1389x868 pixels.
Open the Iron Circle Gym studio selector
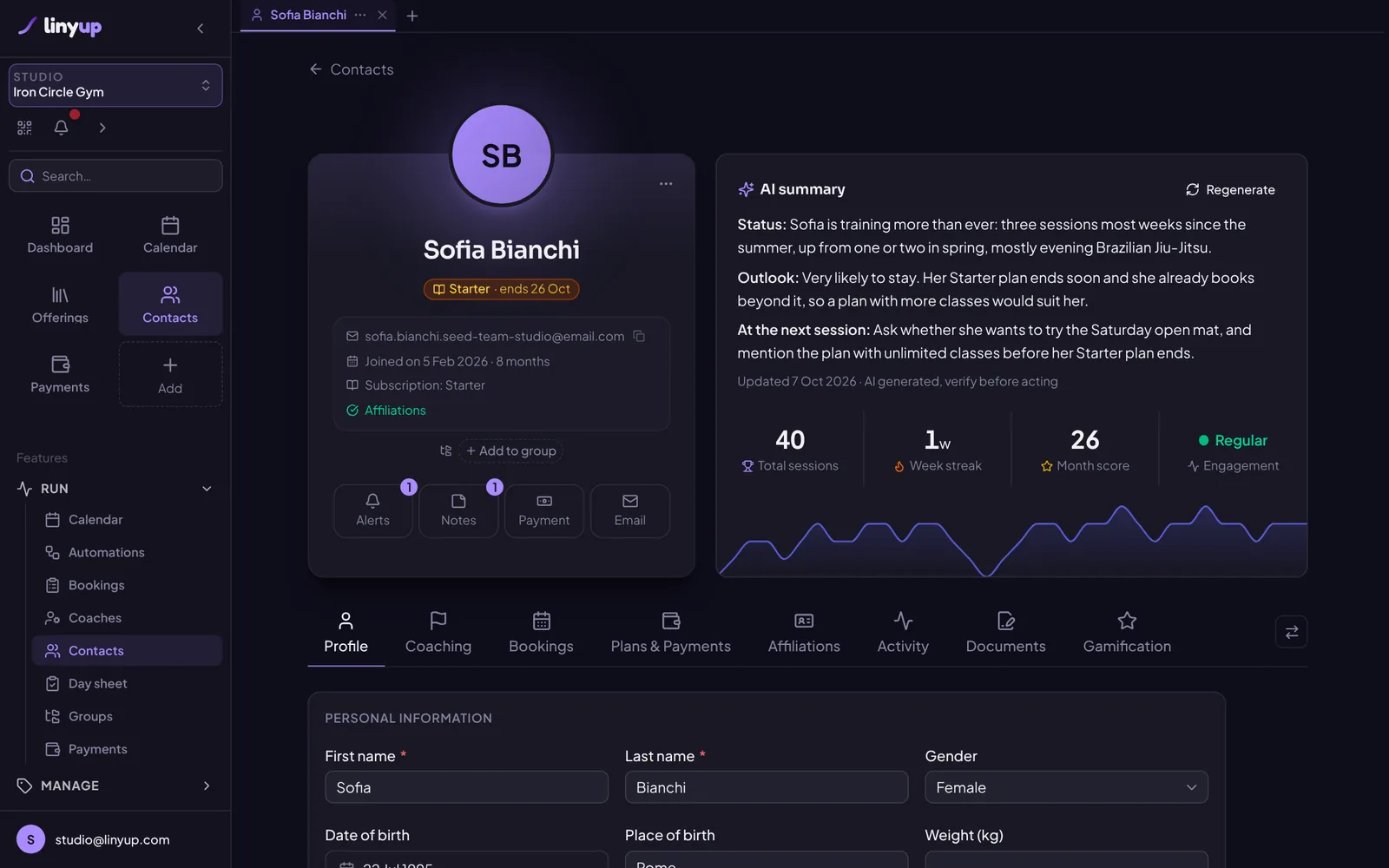(115, 85)
